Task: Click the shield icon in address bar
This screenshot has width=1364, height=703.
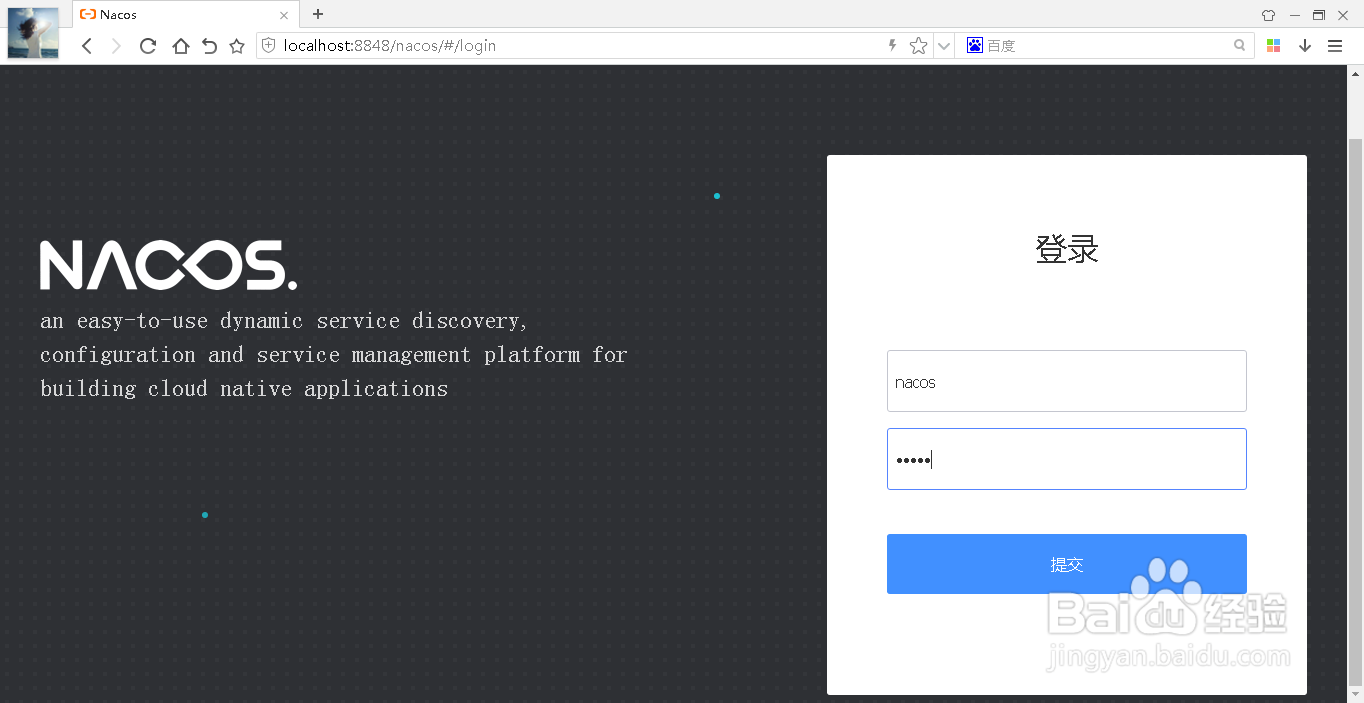Action: 268,46
